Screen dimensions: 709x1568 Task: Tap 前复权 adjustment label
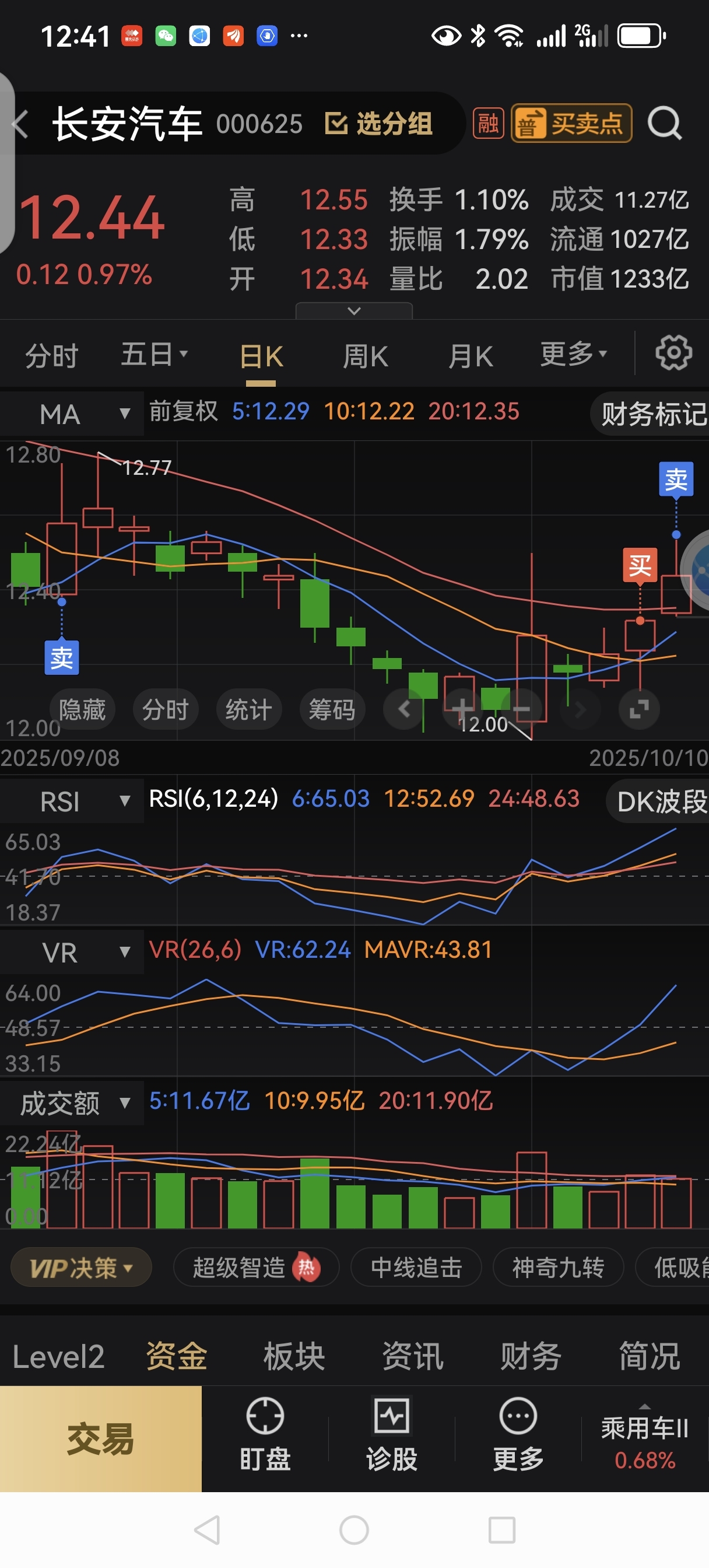coord(183,411)
